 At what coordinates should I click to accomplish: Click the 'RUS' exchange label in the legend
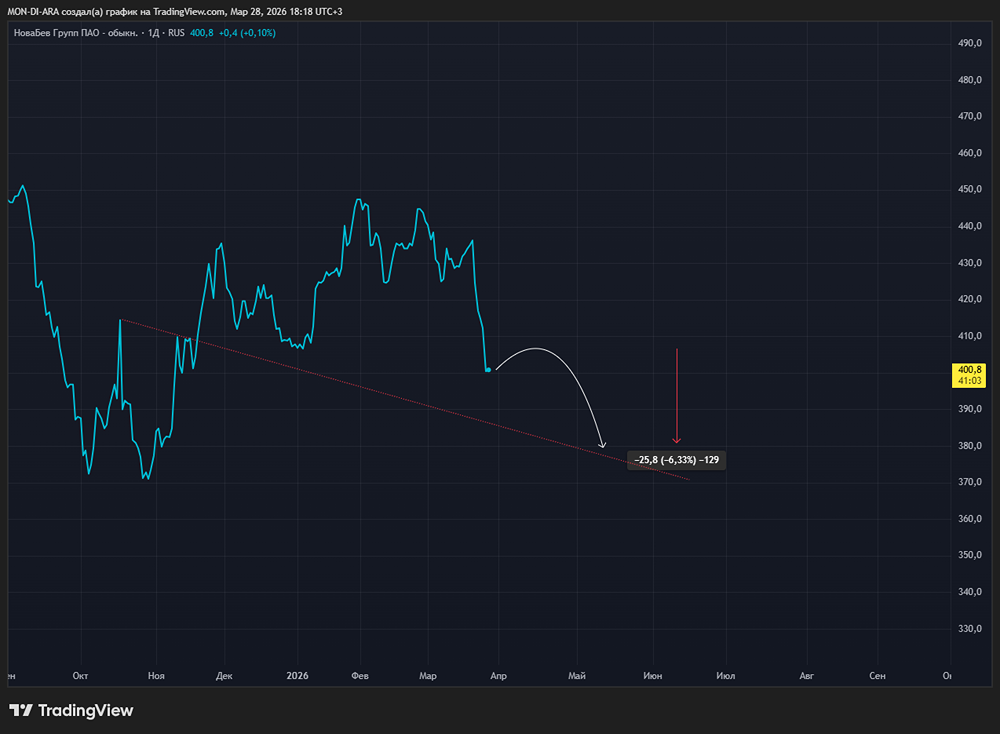pyautogui.click(x=176, y=33)
